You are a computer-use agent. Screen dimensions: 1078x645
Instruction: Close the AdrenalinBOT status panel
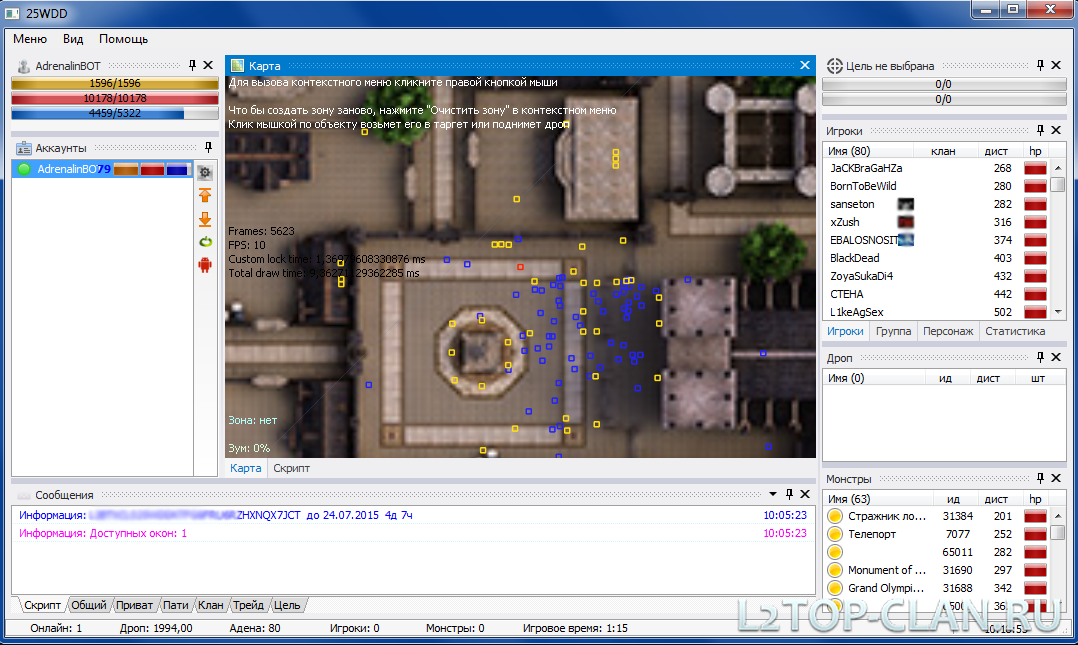[208, 65]
